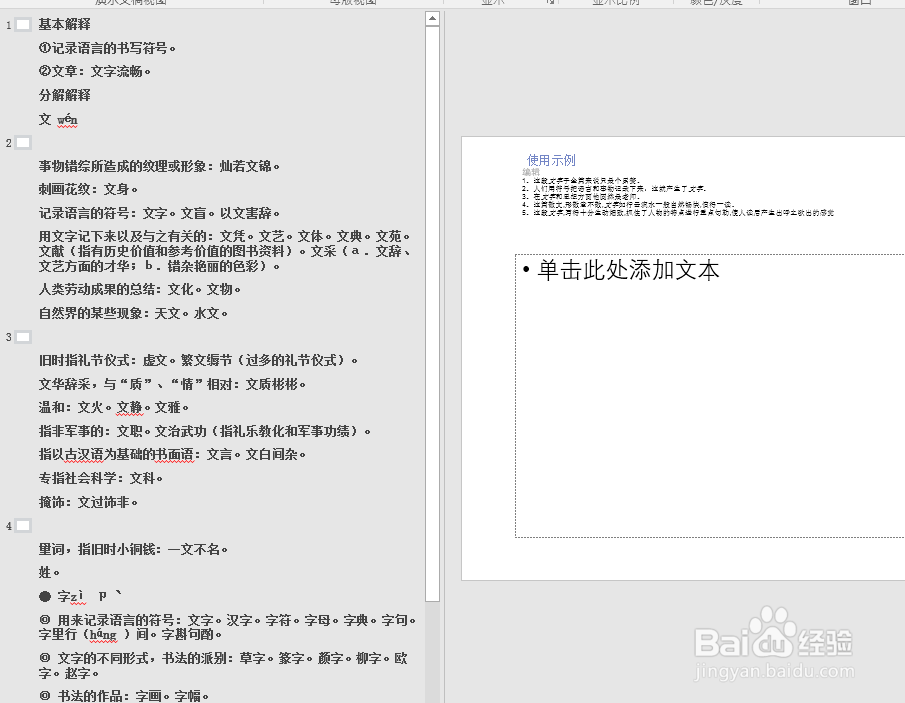Click outline line '事物错综所造成的纹理或形象：灿若文锦。'
This screenshot has height=703, width=905.
click(159, 166)
